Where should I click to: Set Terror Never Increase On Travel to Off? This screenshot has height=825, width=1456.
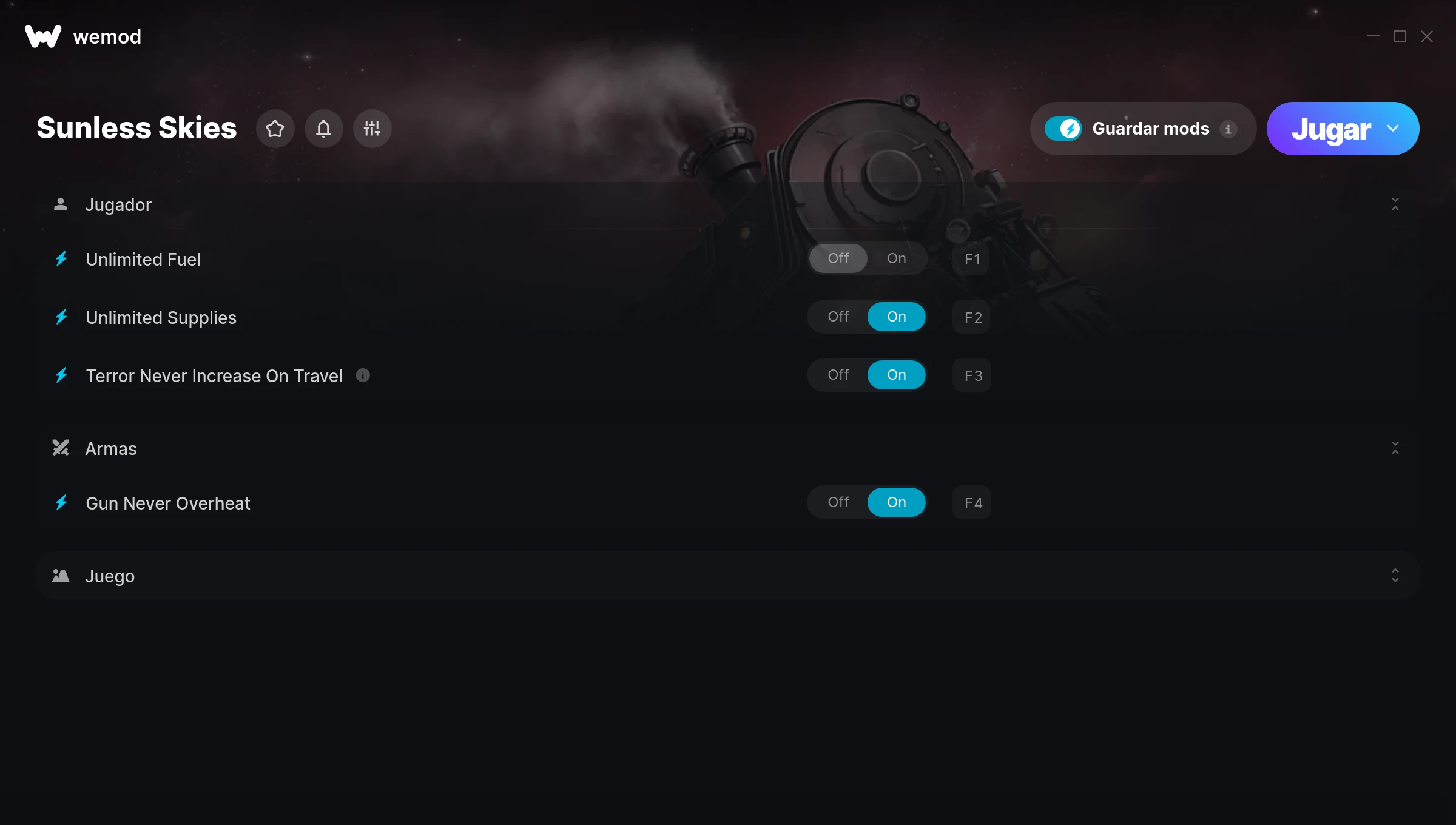(x=838, y=375)
